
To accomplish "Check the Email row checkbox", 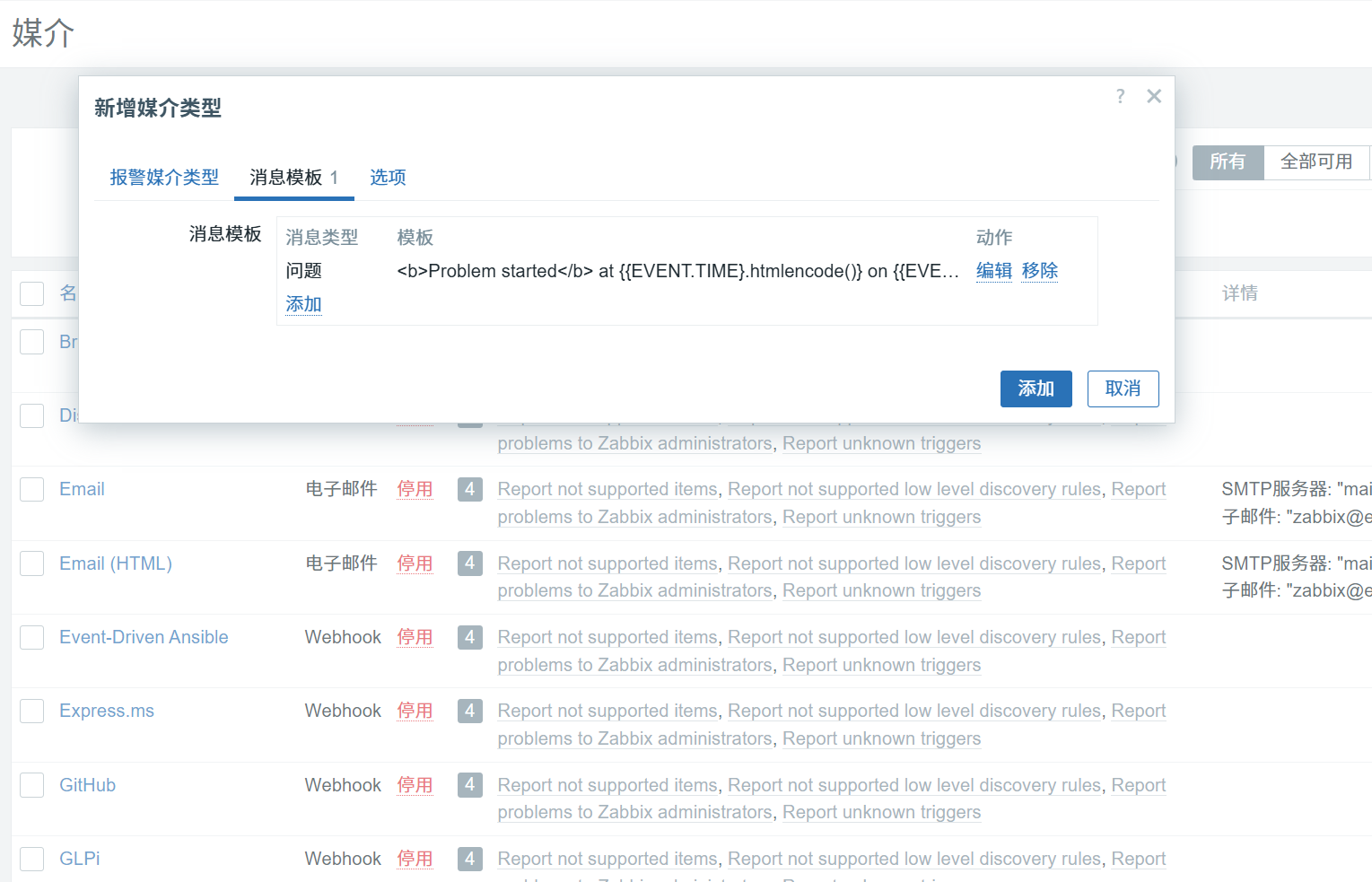I will (x=32, y=489).
